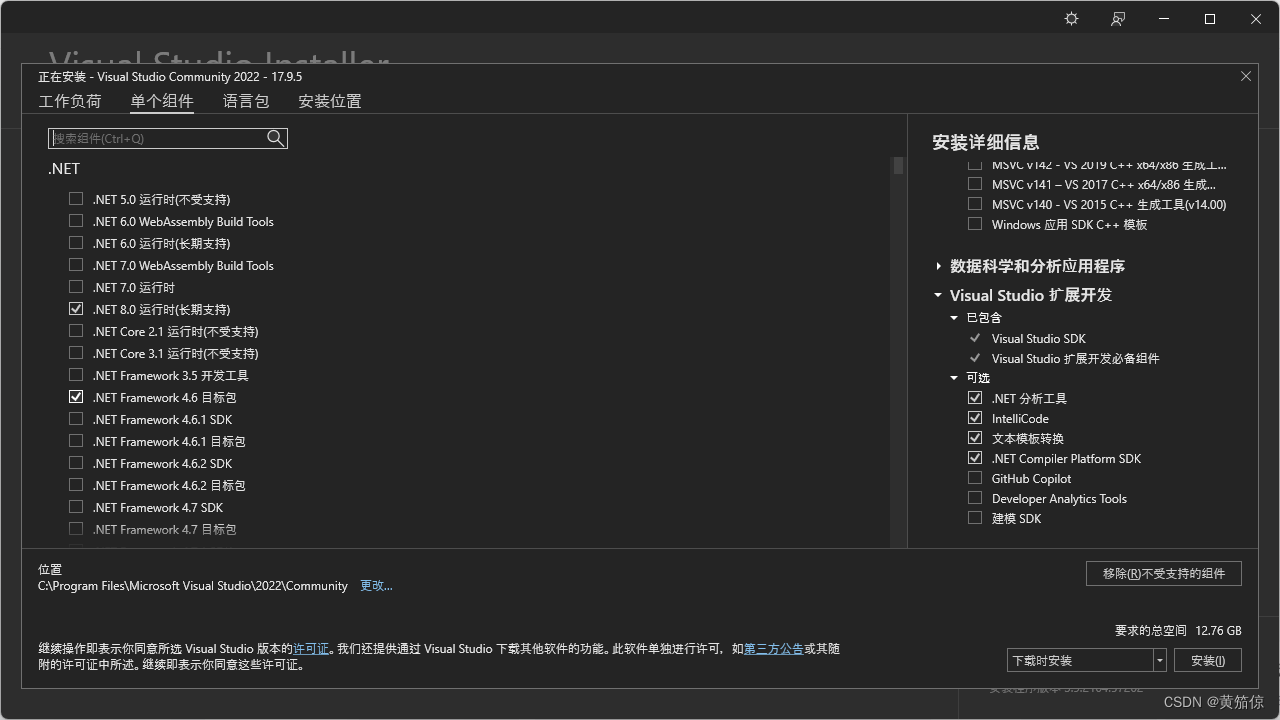Check MSVC v140 - VS 2015 C++ 生成工具
Image resolution: width=1280 pixels, height=720 pixels.
click(x=975, y=204)
